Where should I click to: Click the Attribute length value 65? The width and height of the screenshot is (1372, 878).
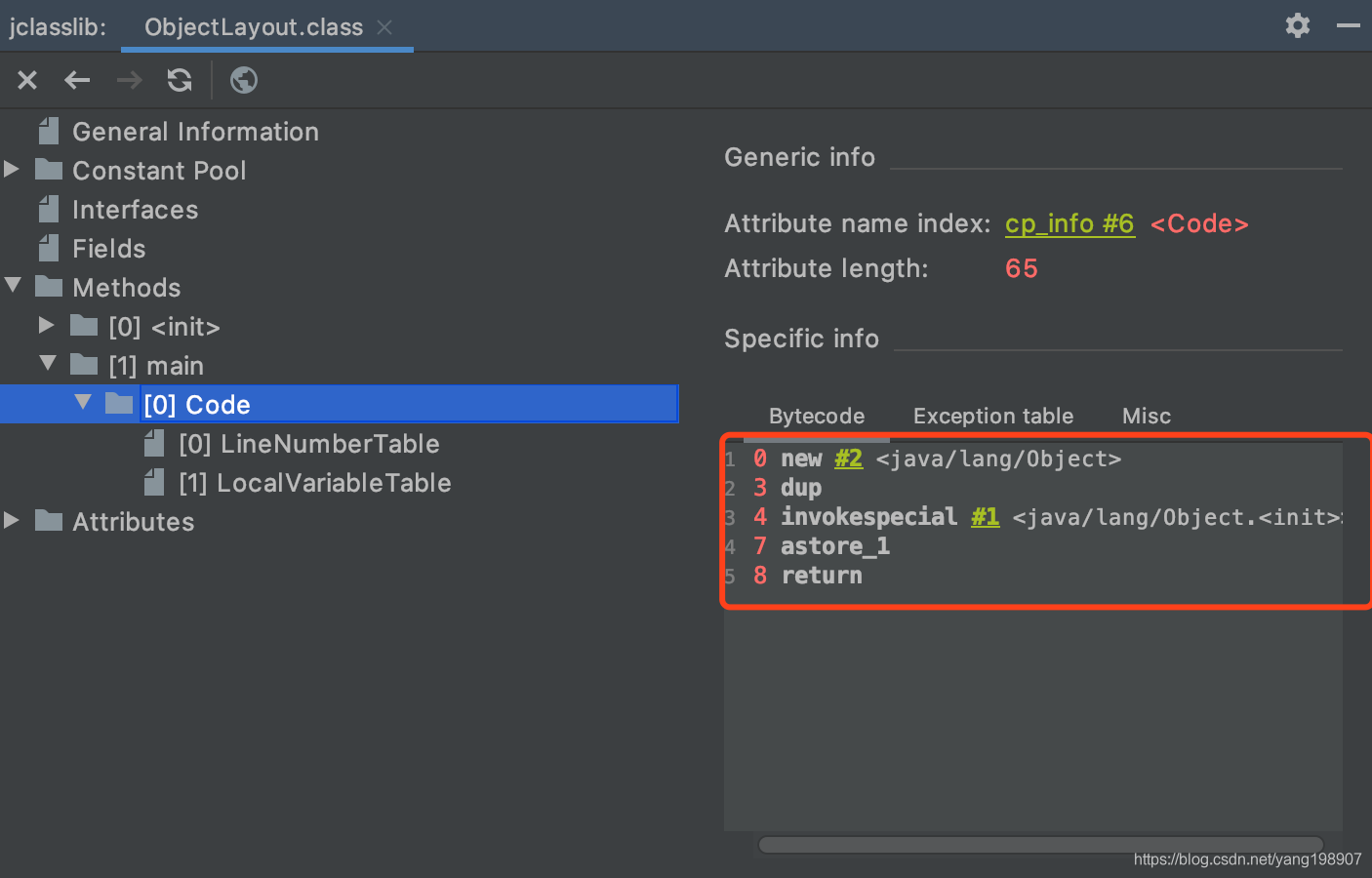[x=1022, y=268]
